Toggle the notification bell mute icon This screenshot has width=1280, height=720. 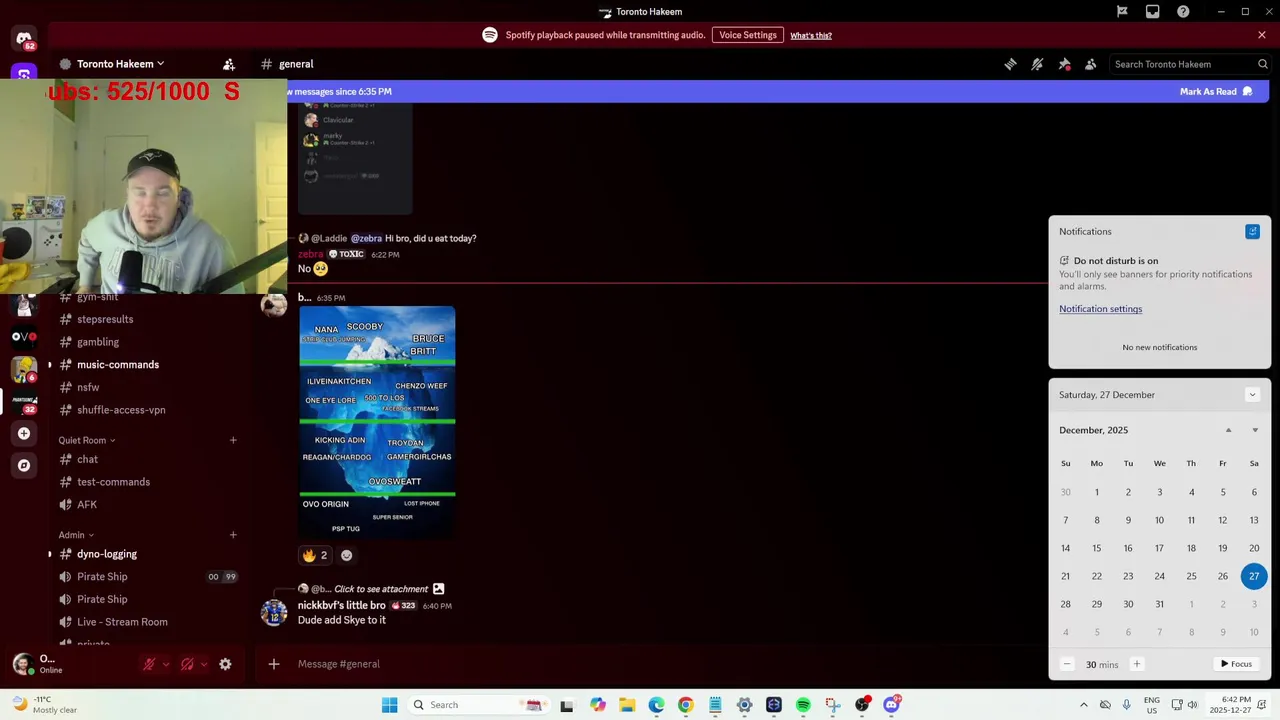click(x=1037, y=64)
